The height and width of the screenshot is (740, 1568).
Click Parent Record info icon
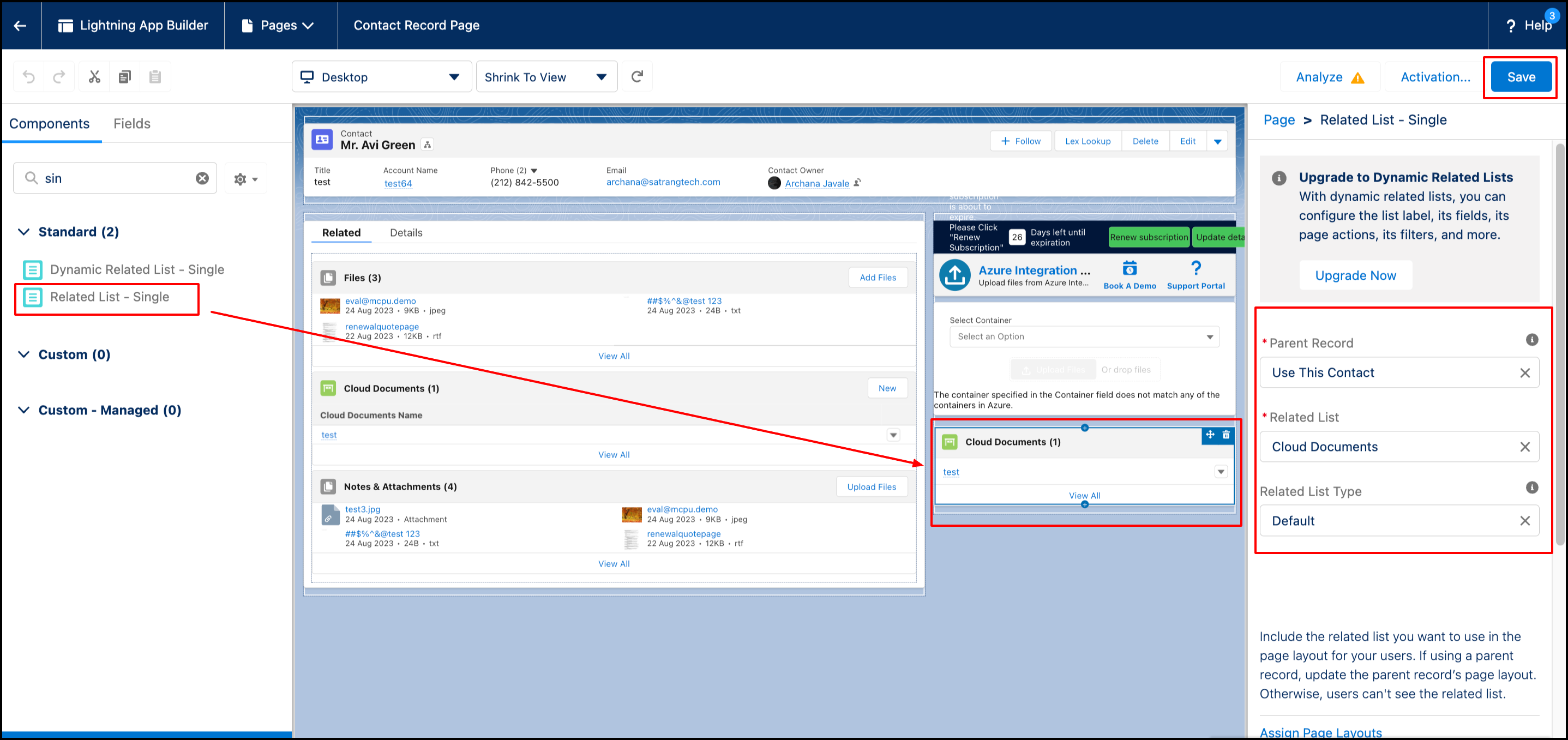1531,340
